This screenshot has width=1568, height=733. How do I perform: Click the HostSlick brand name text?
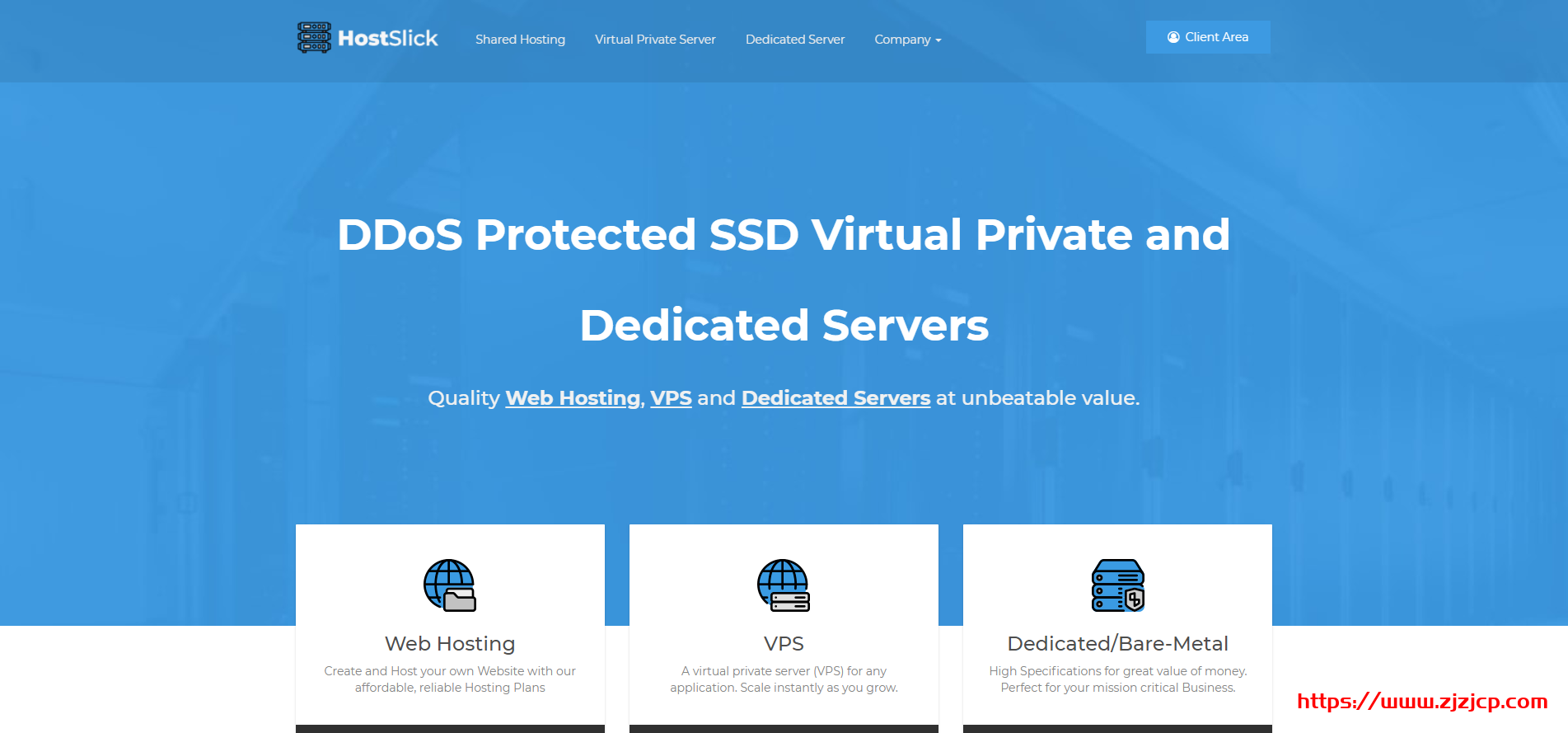(388, 39)
